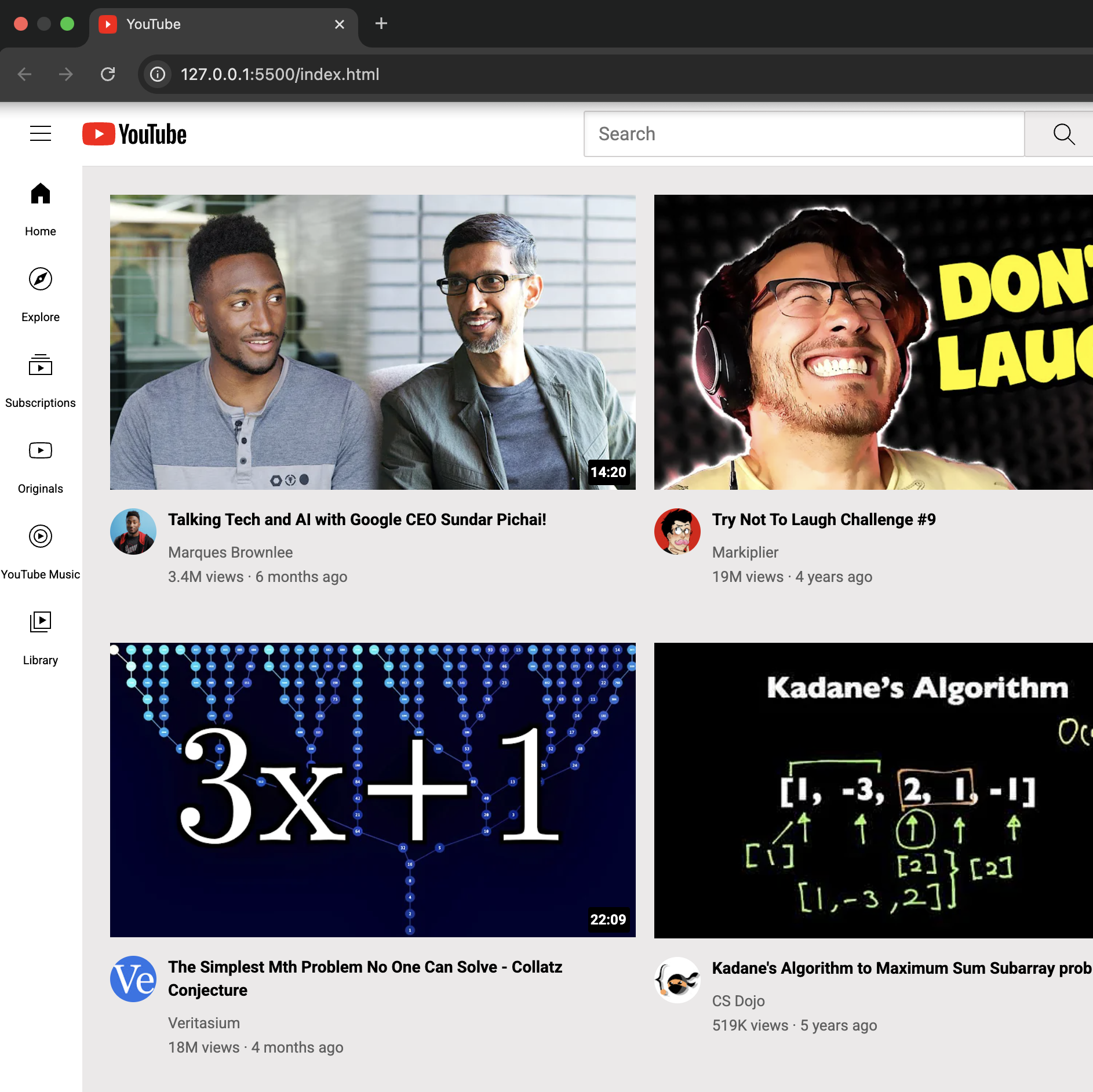Click title Kadane's Algorithm to Maximum Sum Subarray
This screenshot has height=1092, width=1093.
point(902,969)
